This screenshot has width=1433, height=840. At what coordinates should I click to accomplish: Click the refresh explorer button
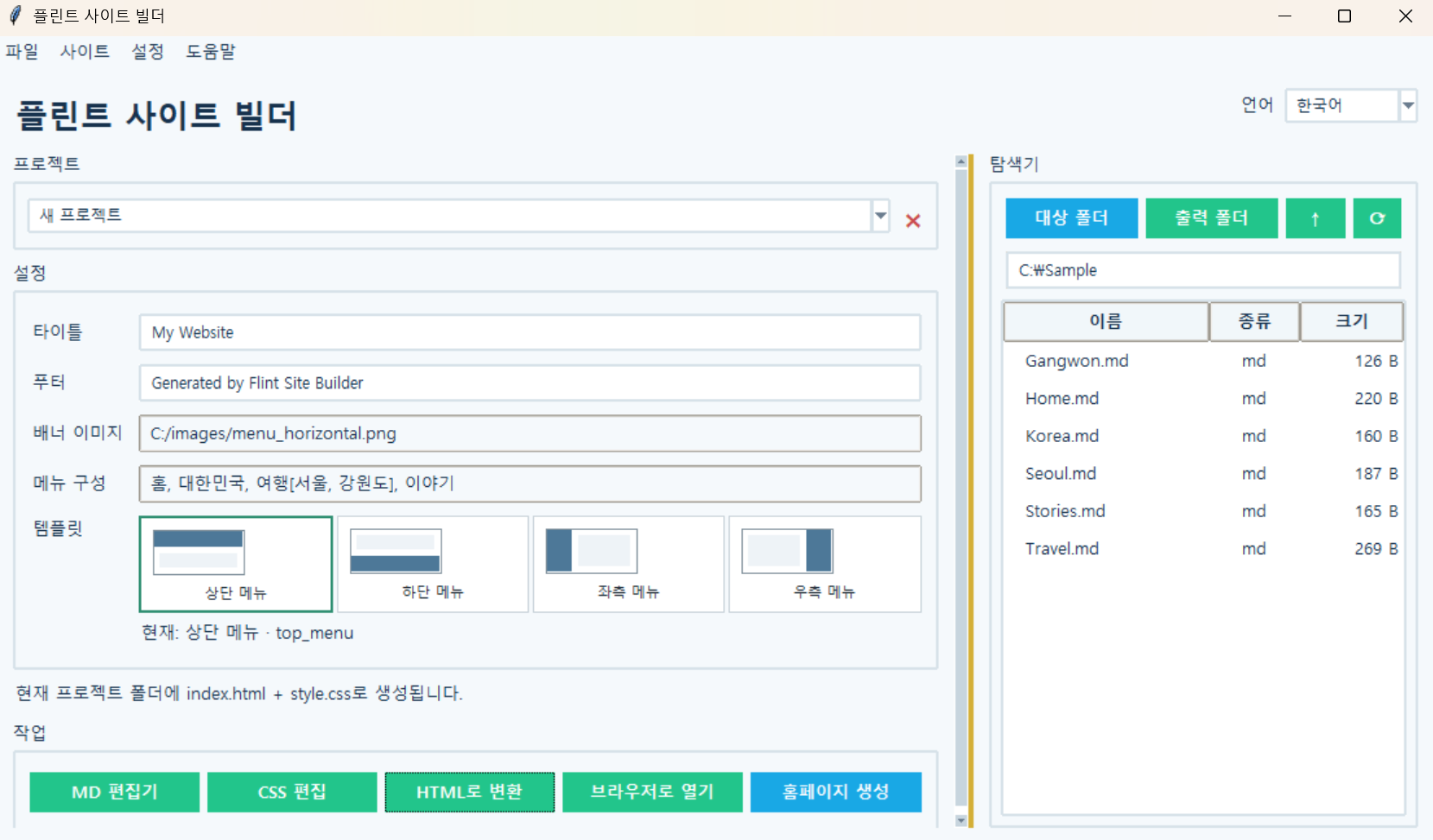click(1377, 218)
